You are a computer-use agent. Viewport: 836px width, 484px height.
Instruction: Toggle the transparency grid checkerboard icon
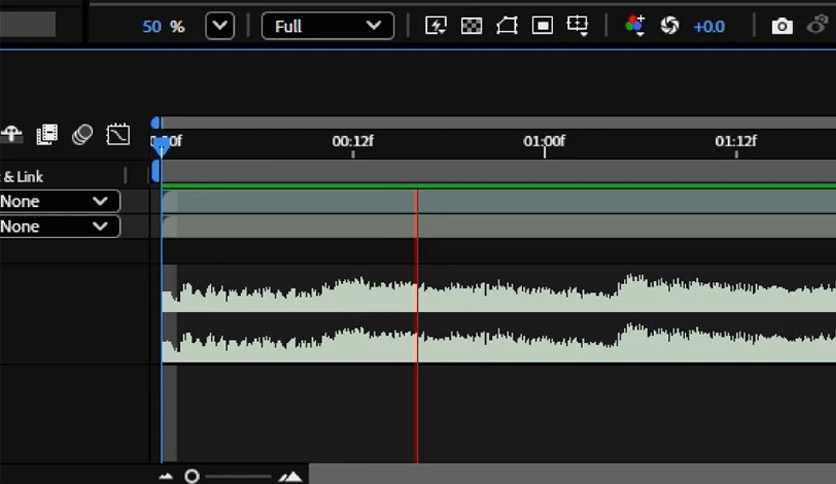pyautogui.click(x=471, y=26)
